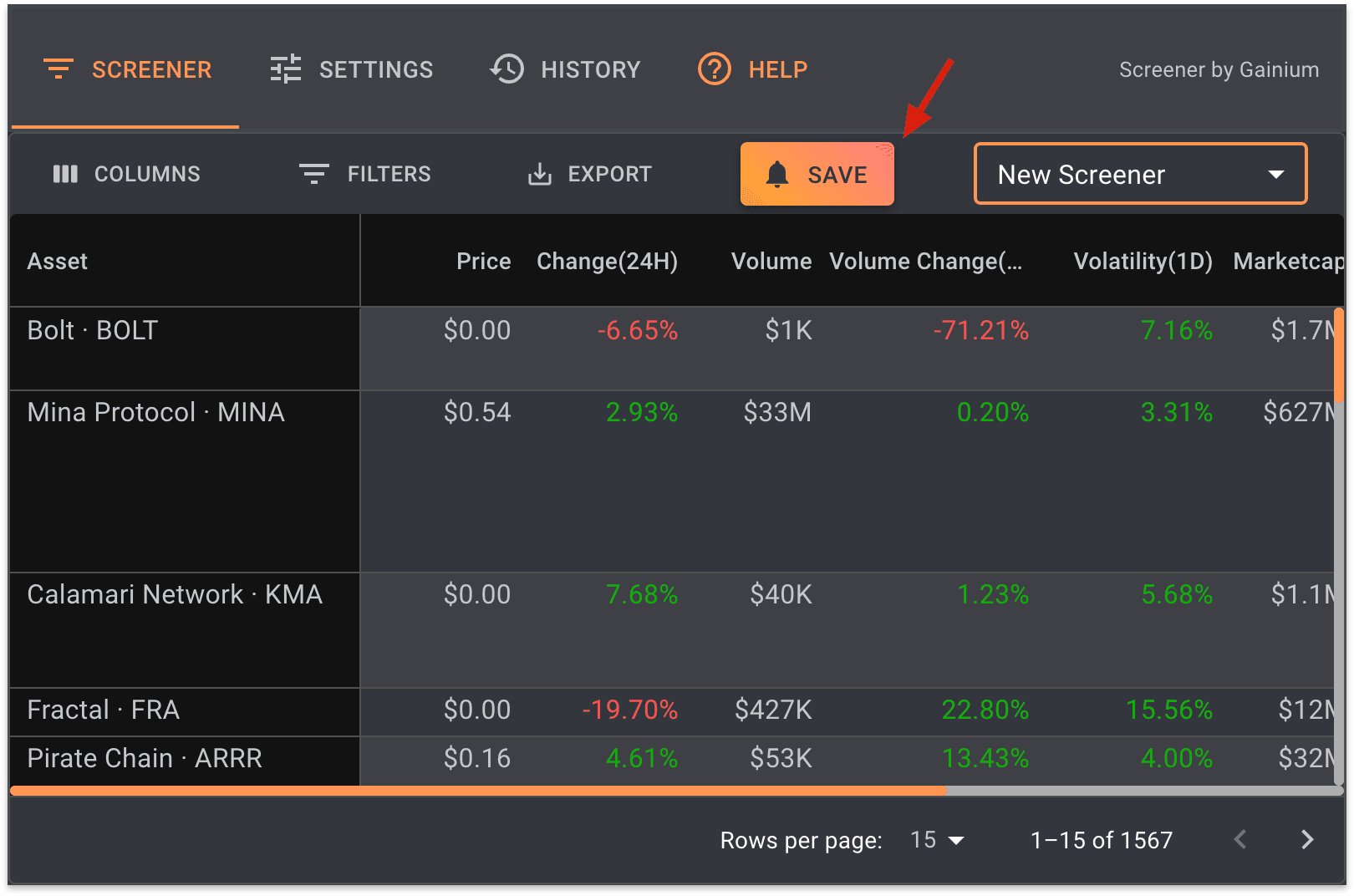Screen dimensions: 1354x896
Task: Open the History tab
Action: pos(565,69)
